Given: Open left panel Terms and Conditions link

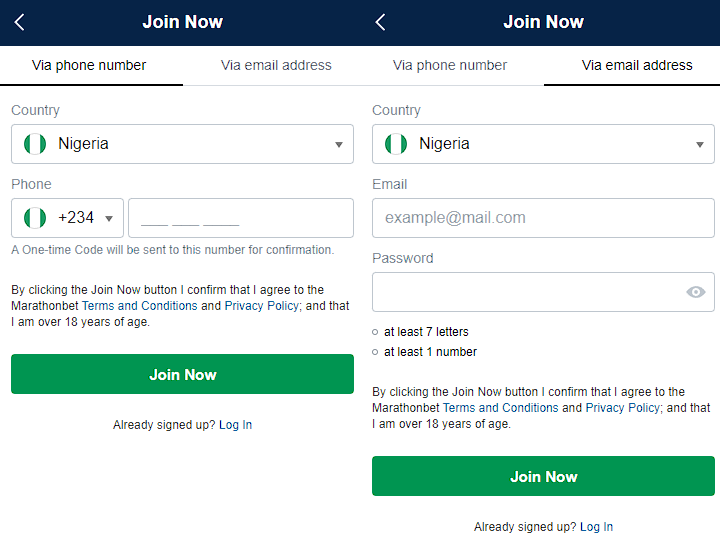Looking at the screenshot, I should [139, 306].
